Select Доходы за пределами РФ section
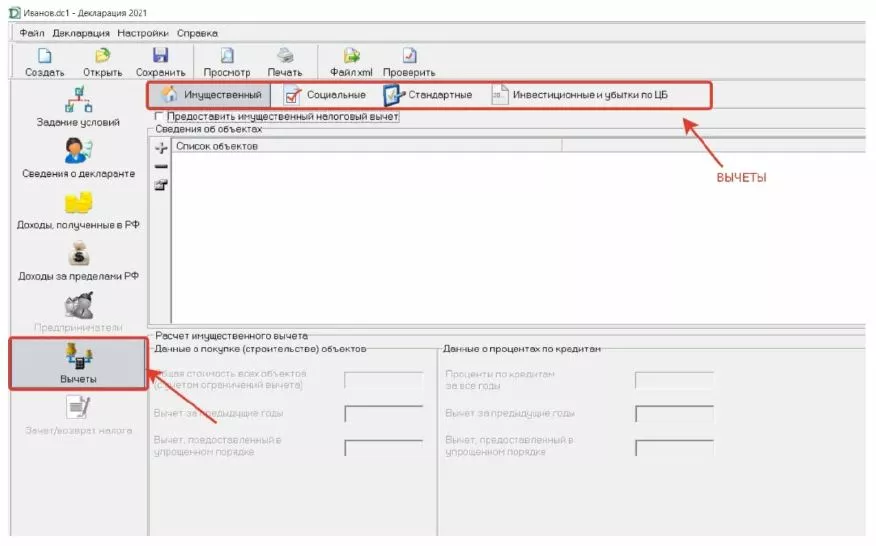This screenshot has width=876, height=546. [77, 261]
